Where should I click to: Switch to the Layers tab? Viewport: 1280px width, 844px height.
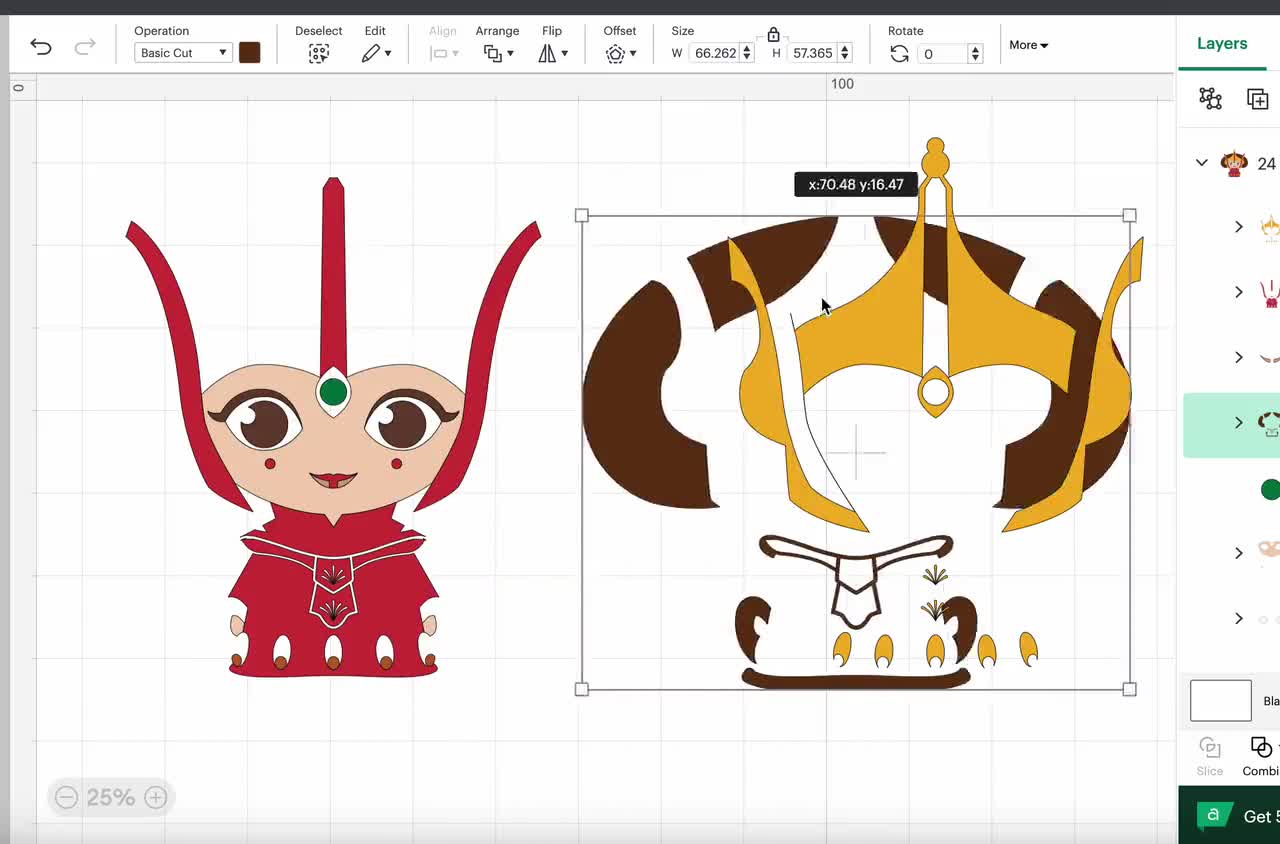pyautogui.click(x=1222, y=44)
